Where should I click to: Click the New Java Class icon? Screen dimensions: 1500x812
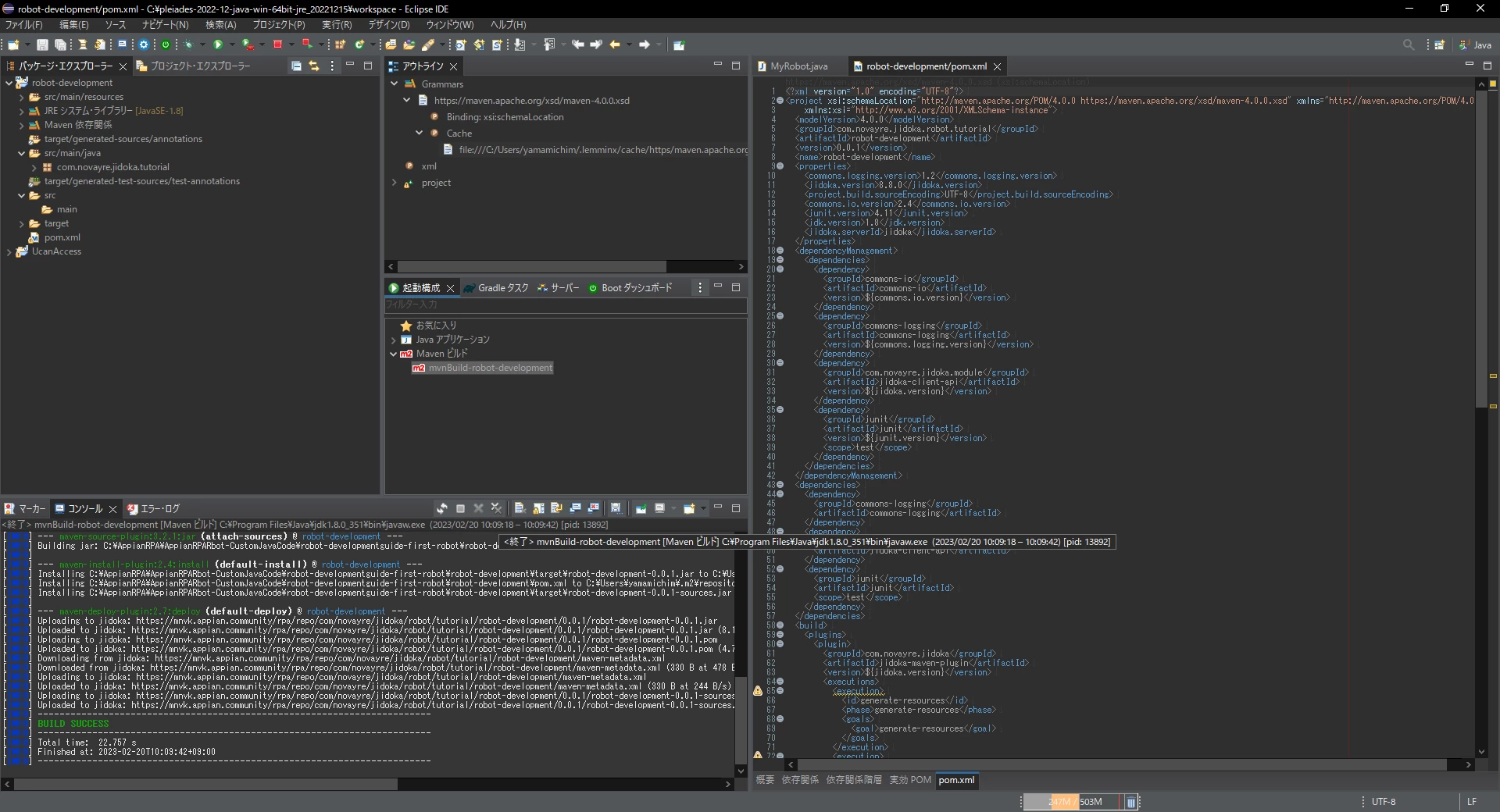click(x=359, y=45)
